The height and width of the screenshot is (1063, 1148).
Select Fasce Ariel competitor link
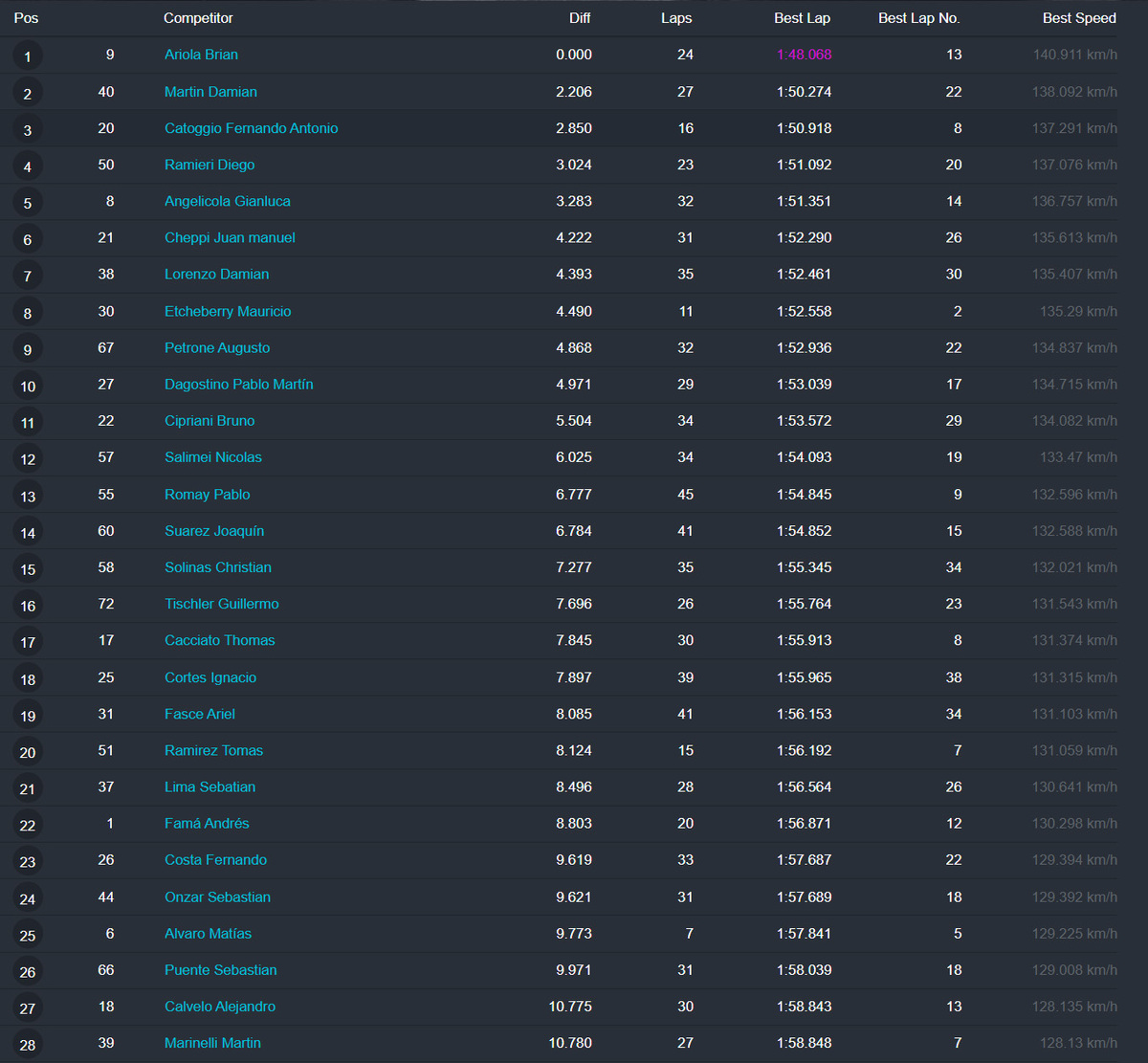tap(200, 714)
